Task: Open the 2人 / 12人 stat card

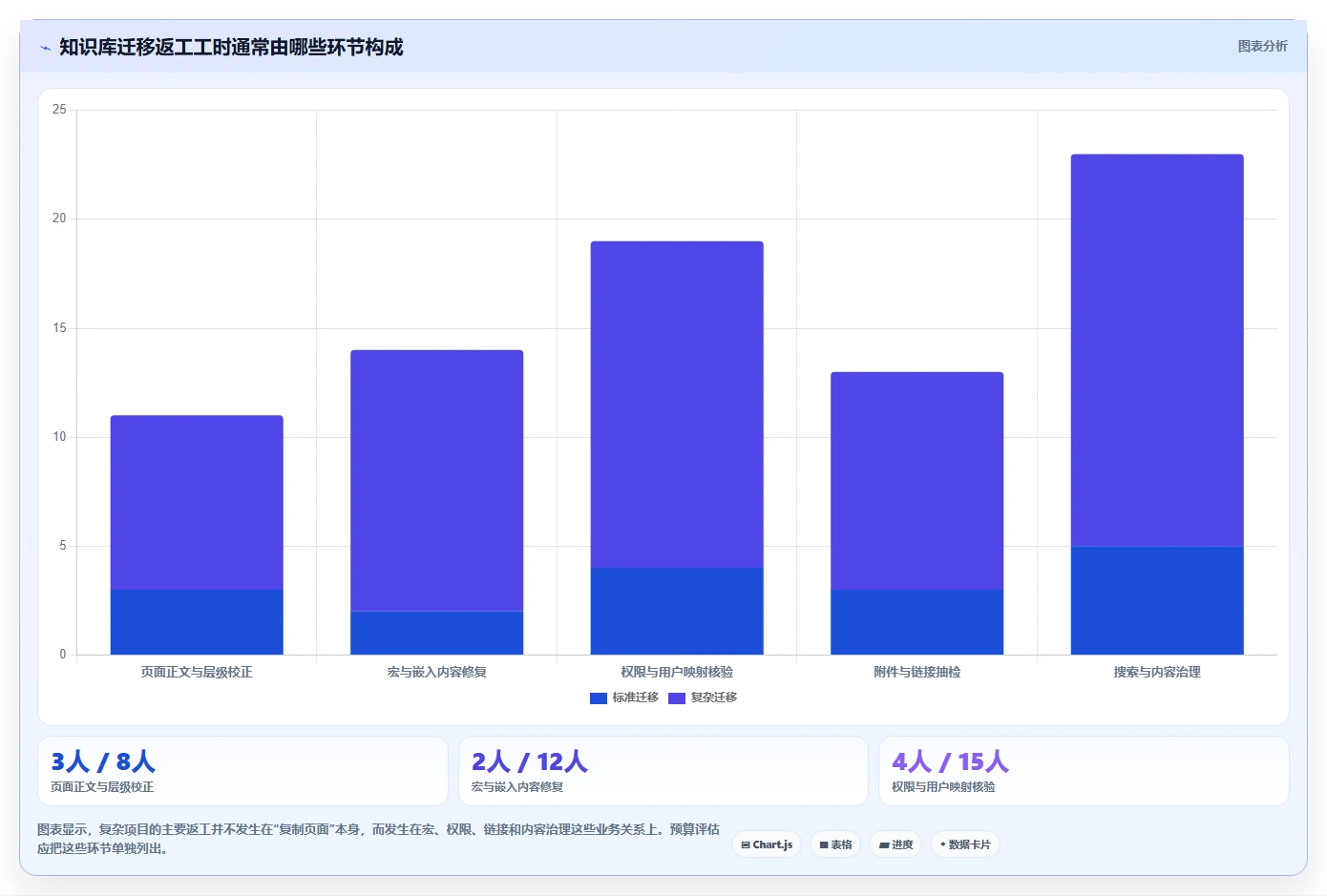Action: click(x=663, y=771)
